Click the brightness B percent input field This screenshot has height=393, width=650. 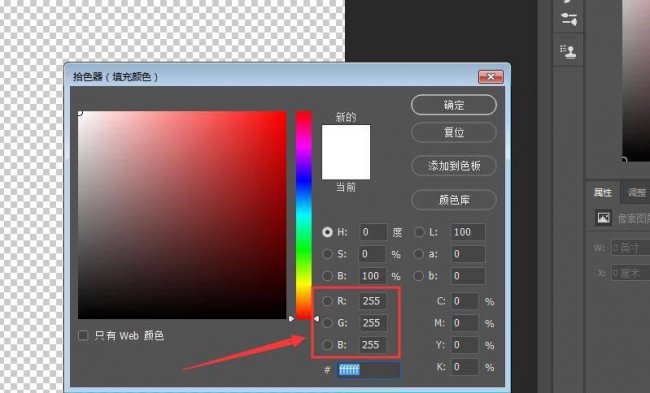[x=373, y=276]
